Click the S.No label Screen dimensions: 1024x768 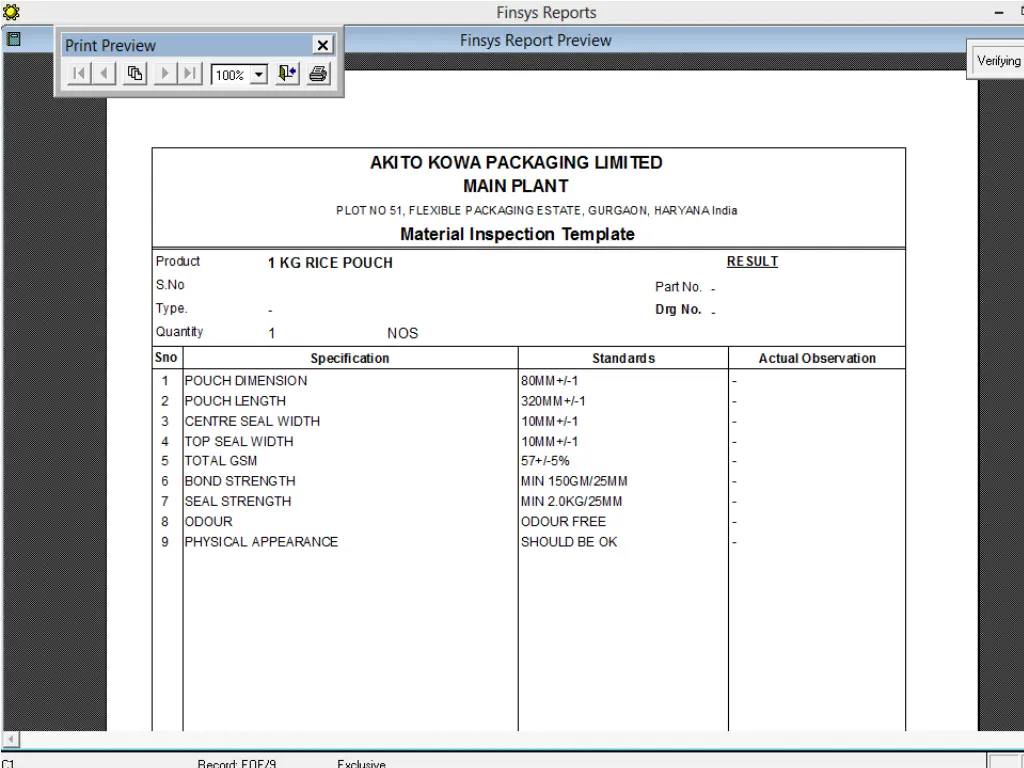click(170, 285)
